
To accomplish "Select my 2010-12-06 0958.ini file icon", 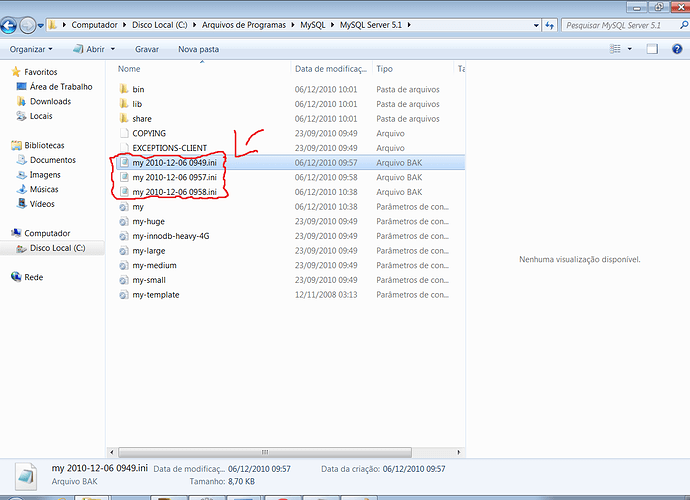I will [124, 192].
